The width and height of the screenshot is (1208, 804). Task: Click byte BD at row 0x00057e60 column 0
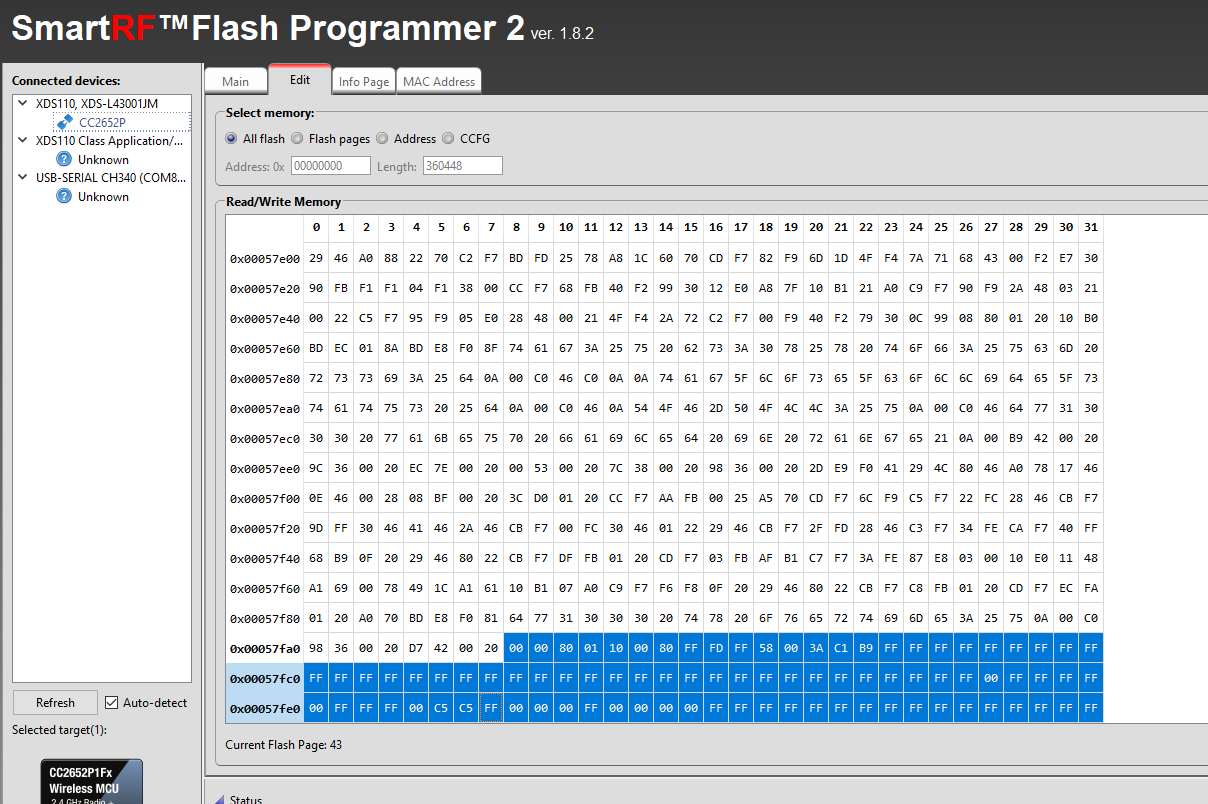316,348
